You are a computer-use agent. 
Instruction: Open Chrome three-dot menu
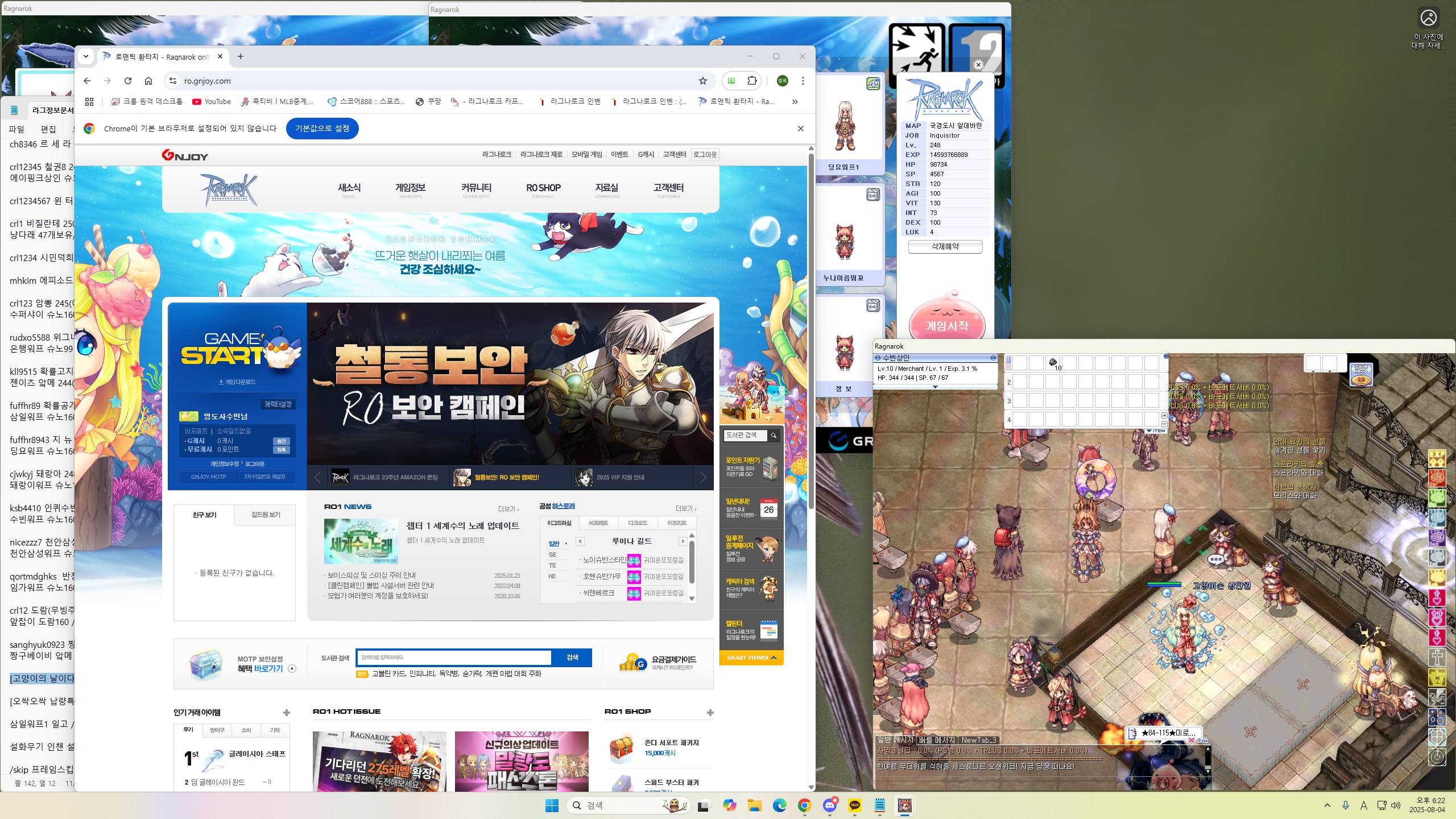point(803,81)
